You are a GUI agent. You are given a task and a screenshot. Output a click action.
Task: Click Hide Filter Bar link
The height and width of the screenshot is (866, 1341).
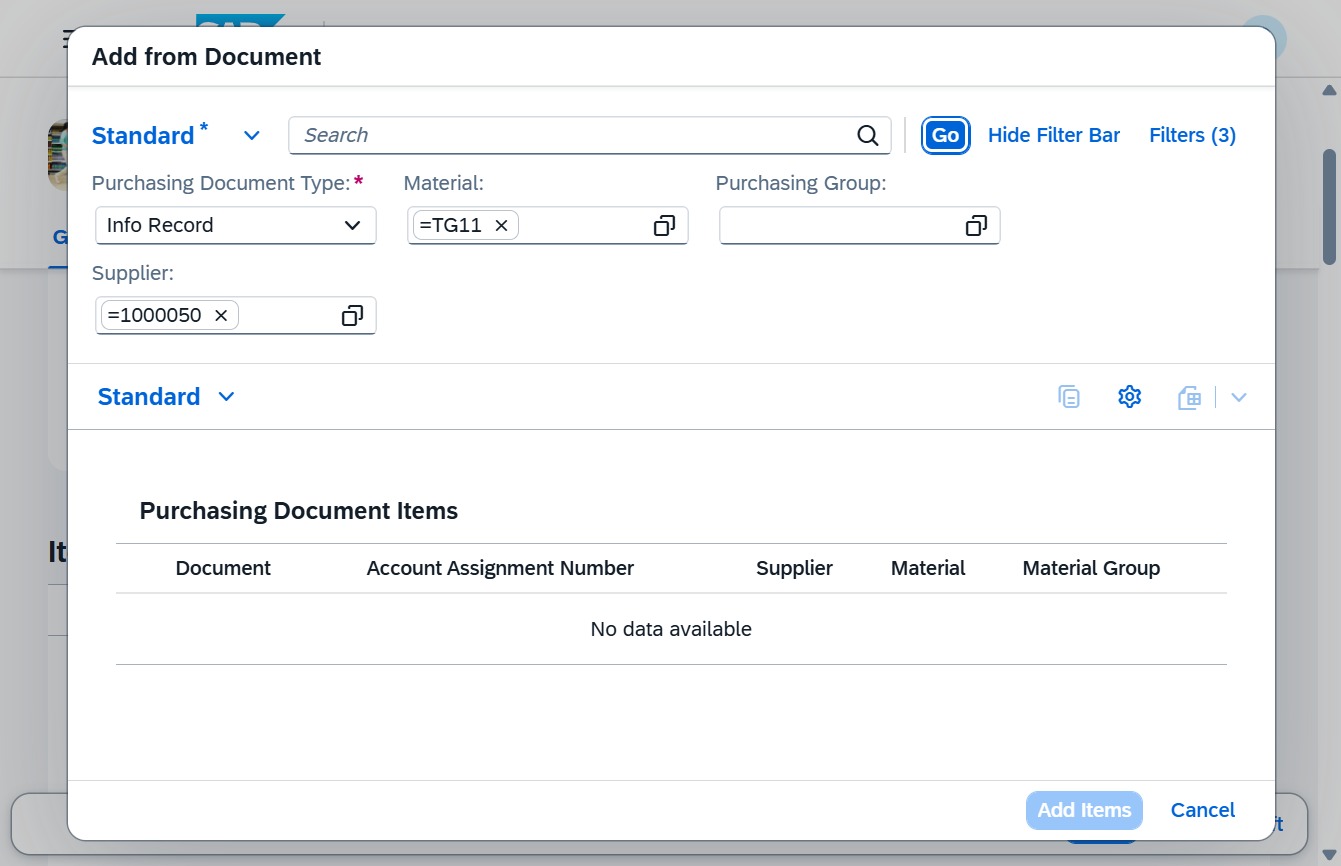tap(1054, 136)
